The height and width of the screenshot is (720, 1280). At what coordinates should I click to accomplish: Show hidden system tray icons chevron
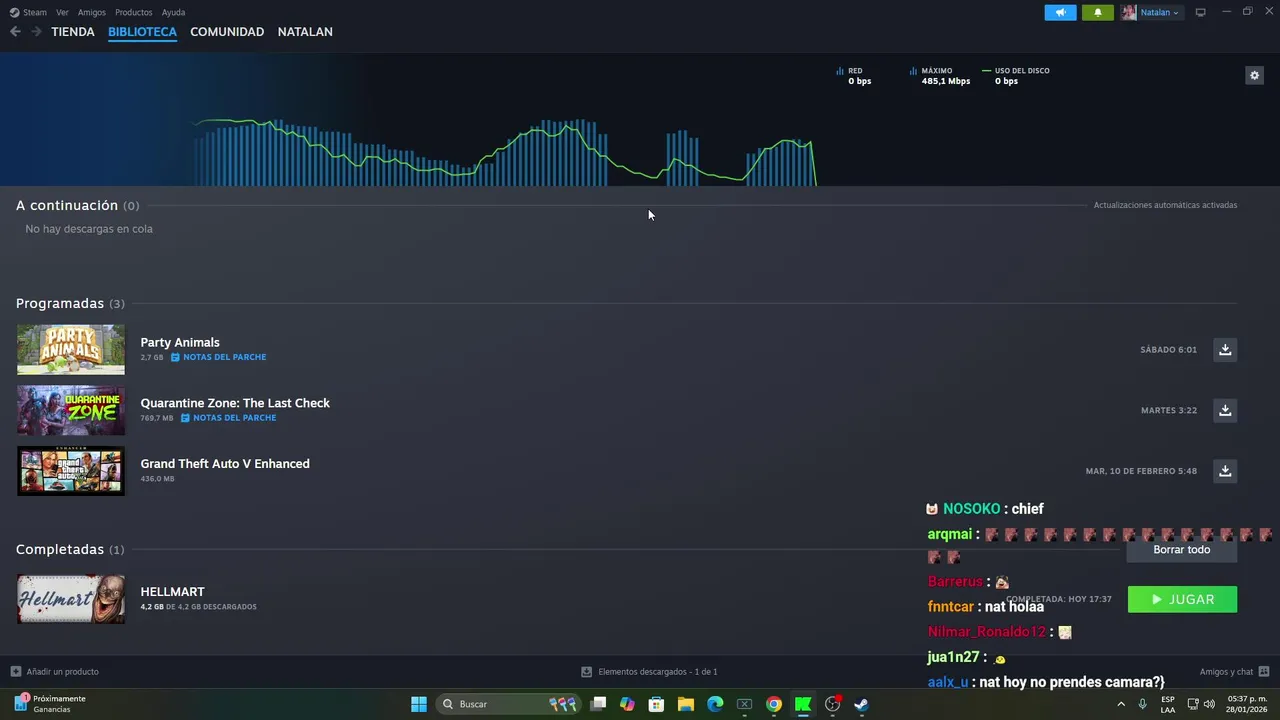(1120, 704)
